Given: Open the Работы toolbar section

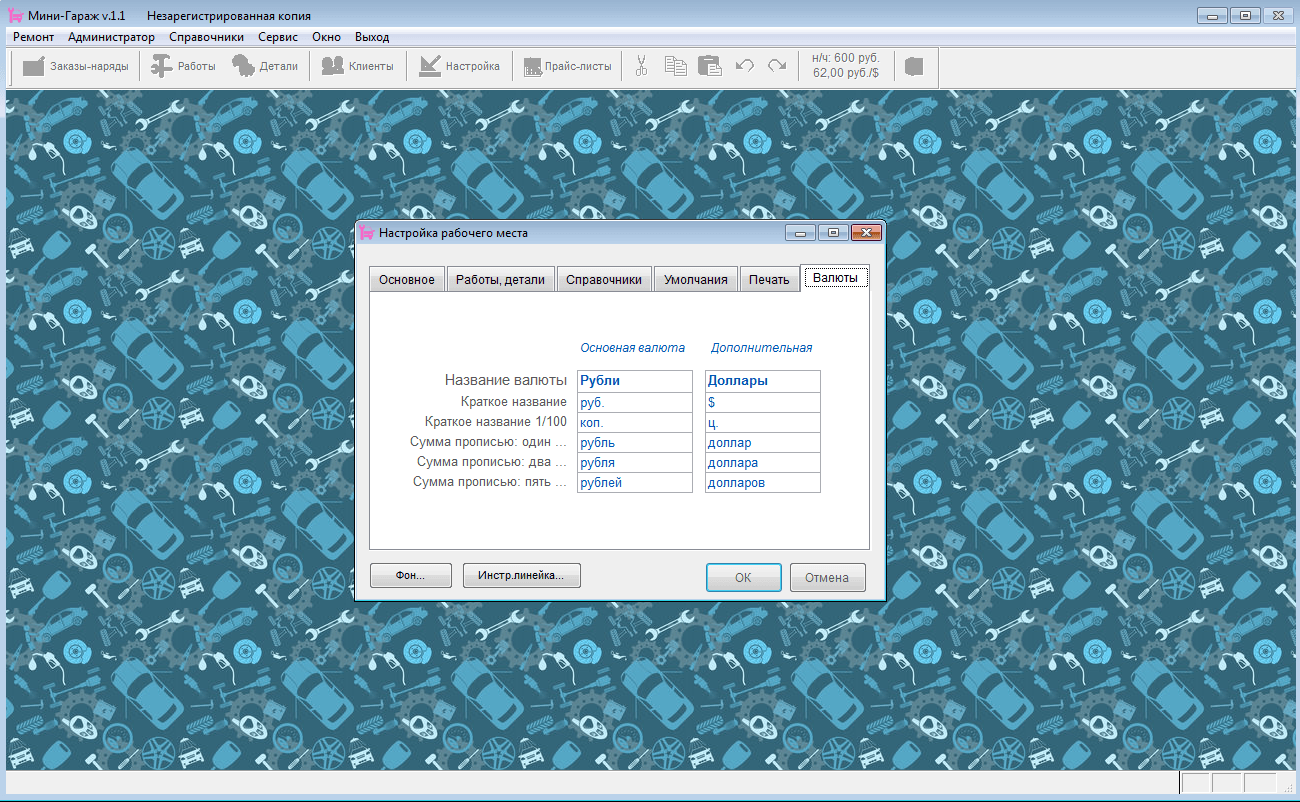Looking at the screenshot, I should tap(183, 67).
